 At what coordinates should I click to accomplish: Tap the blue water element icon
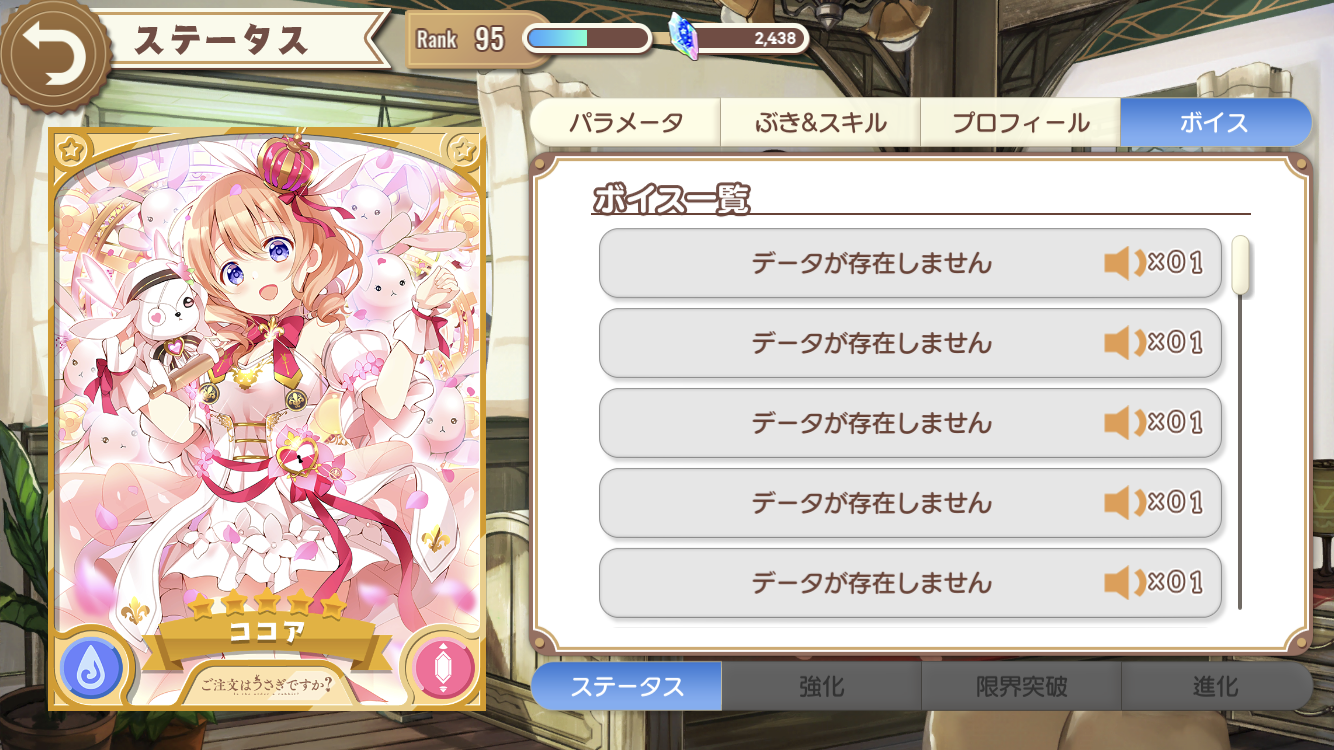pyautogui.click(x=92, y=665)
